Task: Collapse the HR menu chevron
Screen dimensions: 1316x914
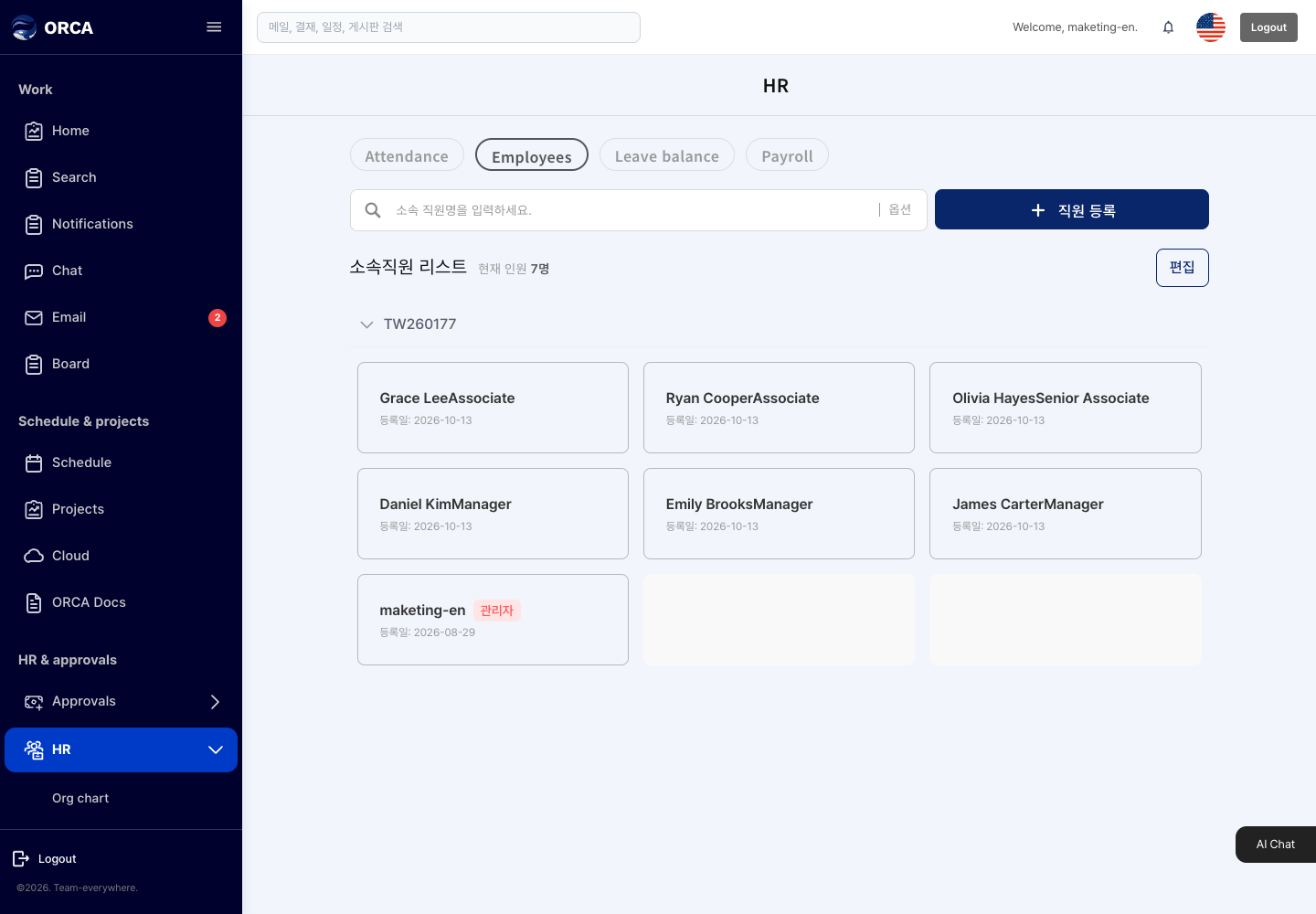Action: coord(216,749)
